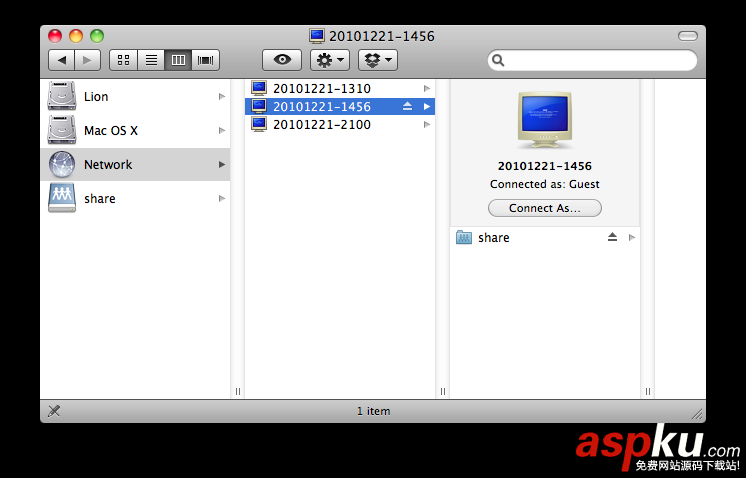
Task: Expand the first-column share row arrow
Action: [222, 198]
